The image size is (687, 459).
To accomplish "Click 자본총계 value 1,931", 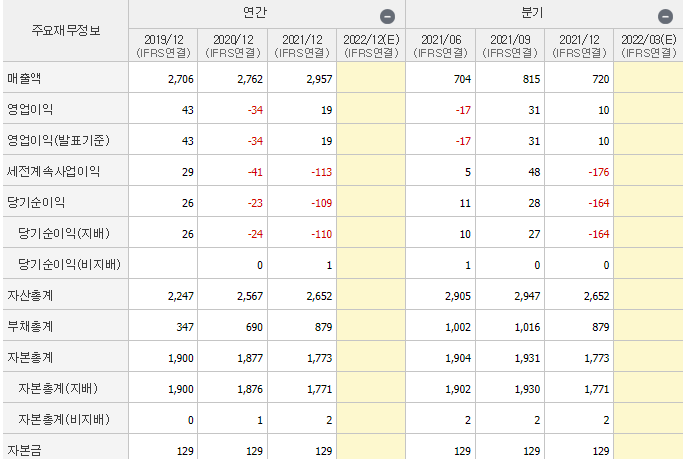I will coord(527,358).
